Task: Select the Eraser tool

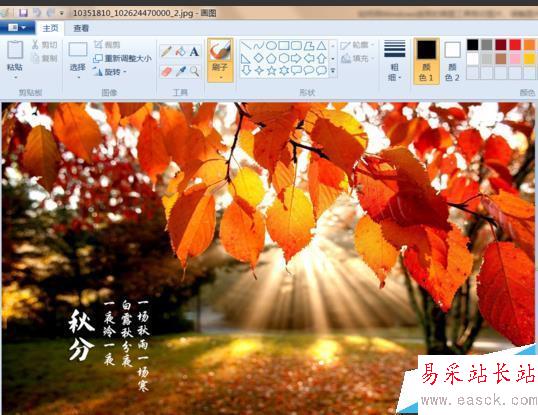Action: point(166,71)
